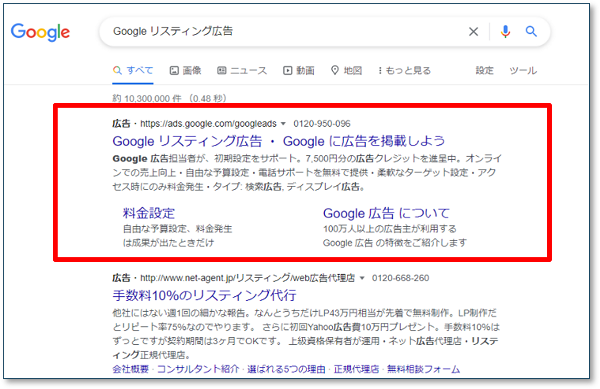
Task: Open Google 広告 について sitelink
Action: (x=386, y=213)
